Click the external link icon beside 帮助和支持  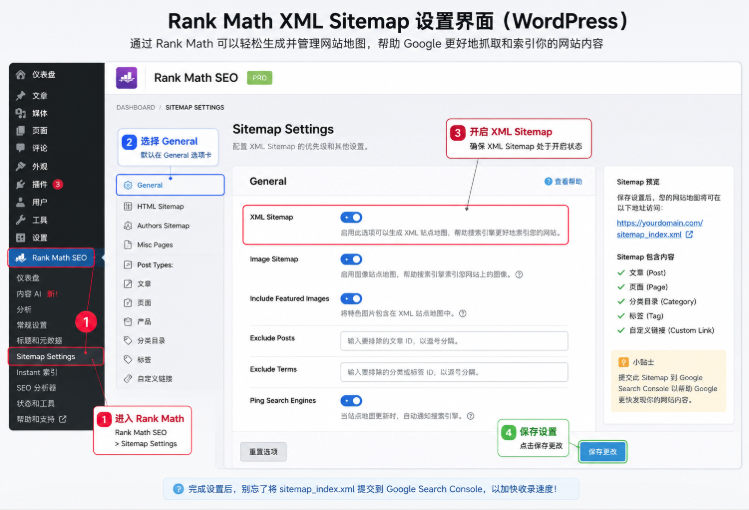point(63,419)
